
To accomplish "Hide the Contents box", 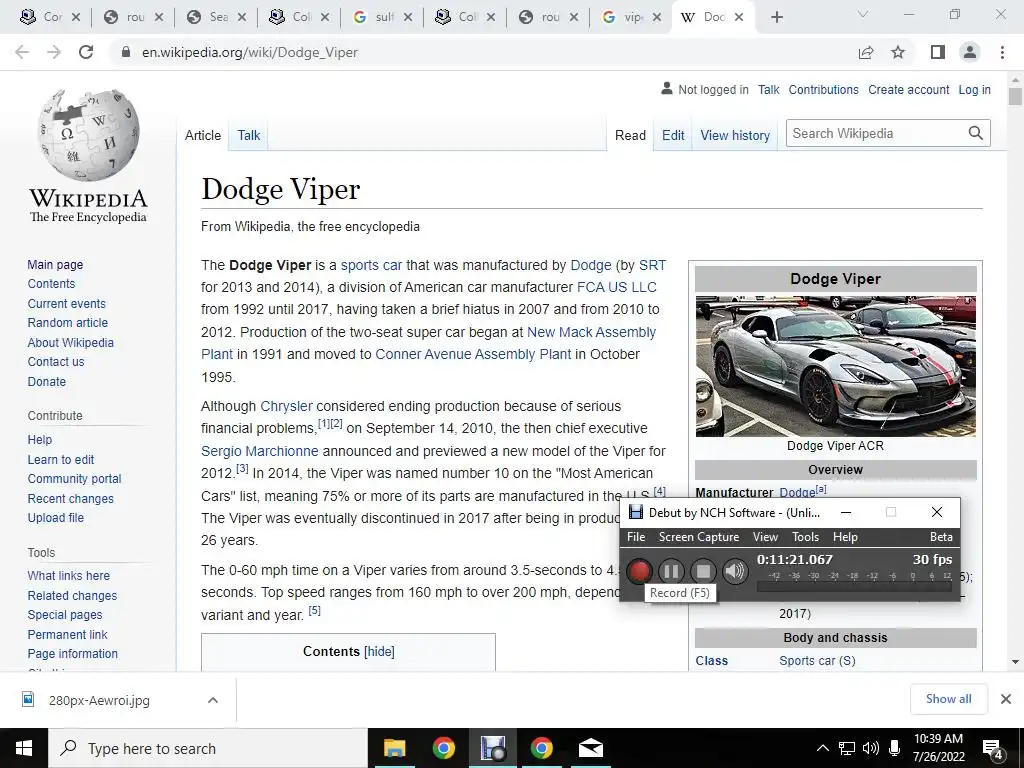I will coord(379,652).
